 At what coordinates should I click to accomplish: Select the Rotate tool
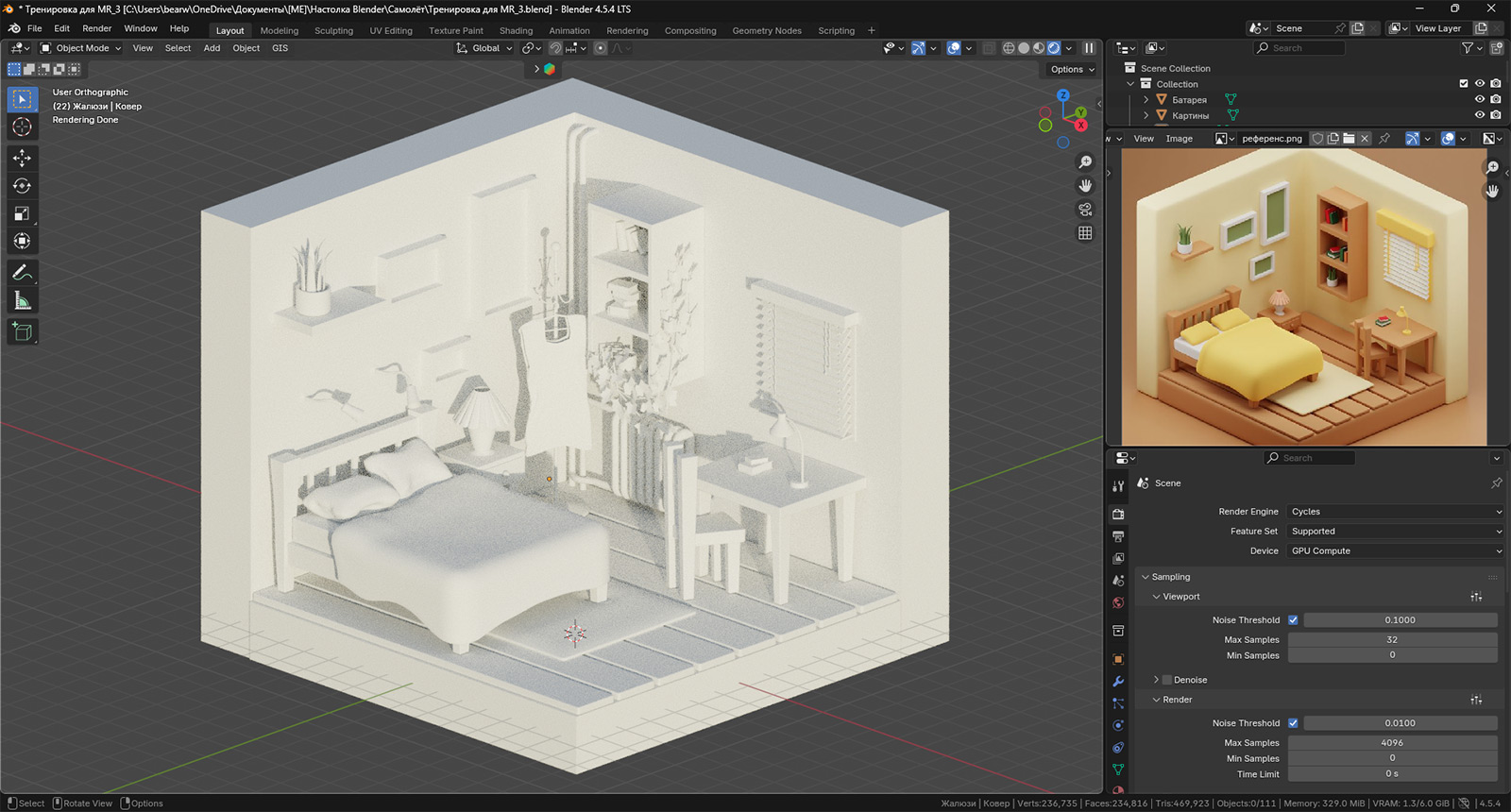22,186
